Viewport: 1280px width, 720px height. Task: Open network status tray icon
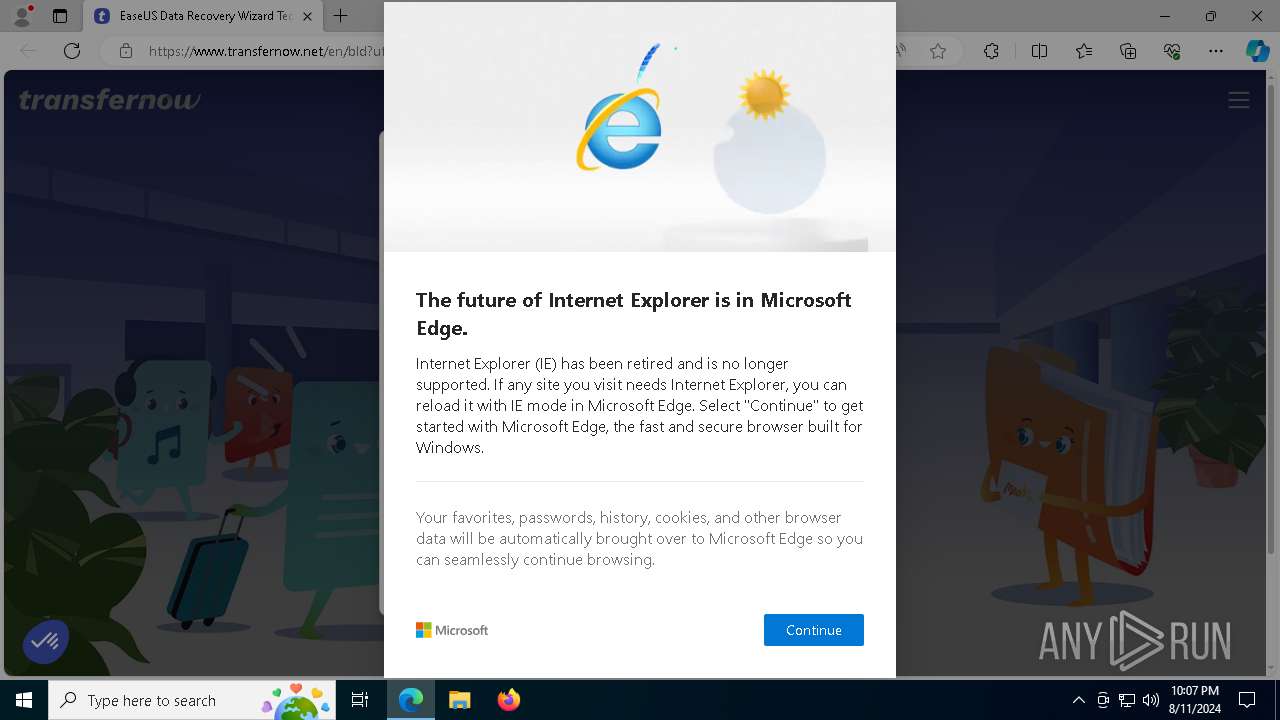coord(1127,700)
